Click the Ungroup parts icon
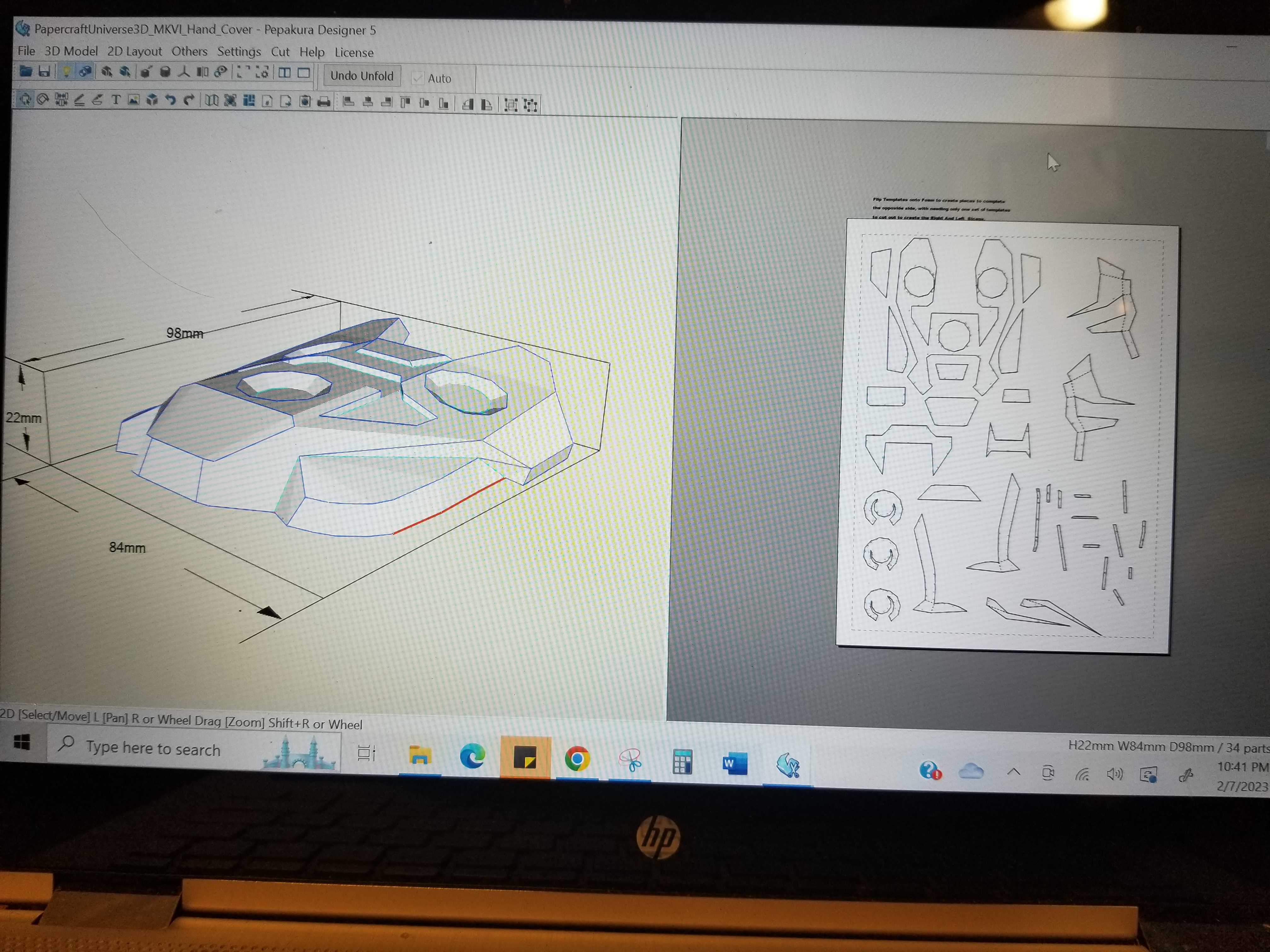The image size is (1270, 952). click(x=530, y=105)
